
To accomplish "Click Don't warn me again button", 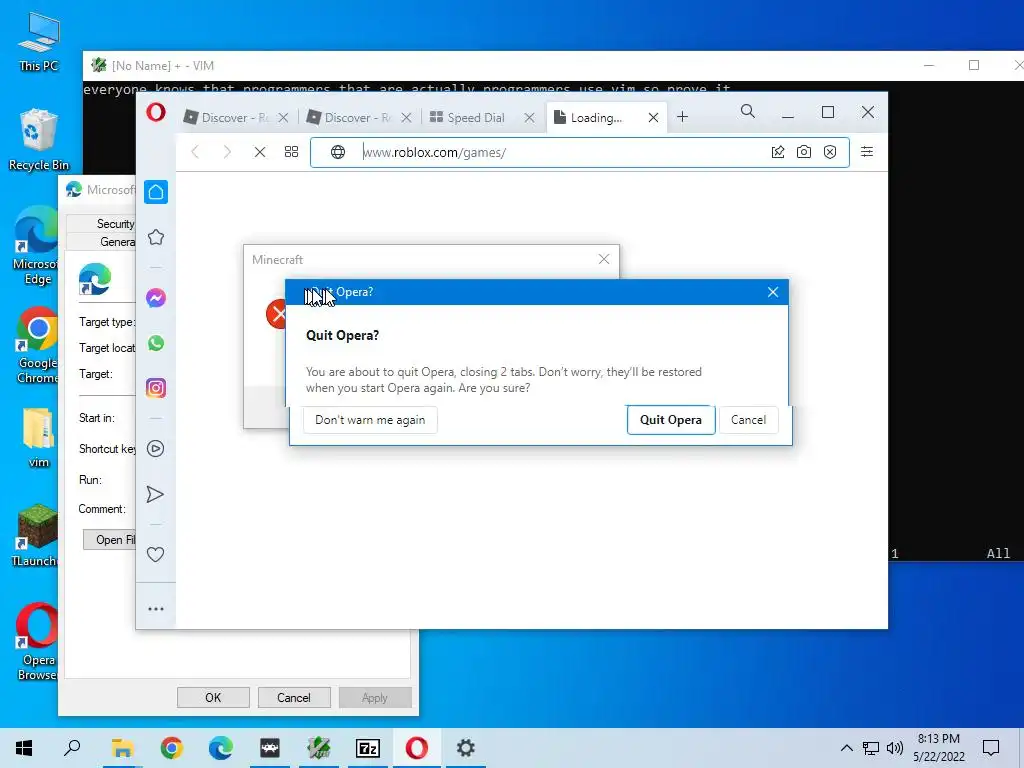I will pyautogui.click(x=370, y=420).
